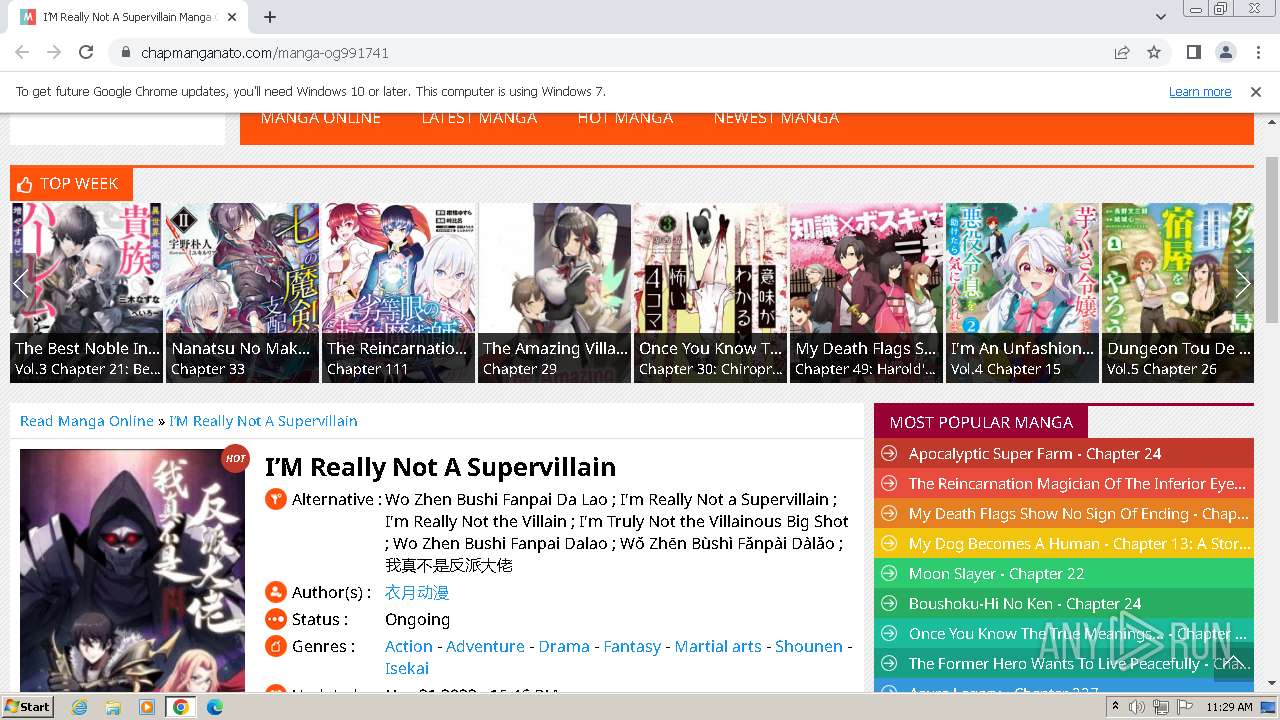The height and width of the screenshot is (720, 1280).
Task: Open I'm An Unfashion... cover
Action: [1022, 292]
